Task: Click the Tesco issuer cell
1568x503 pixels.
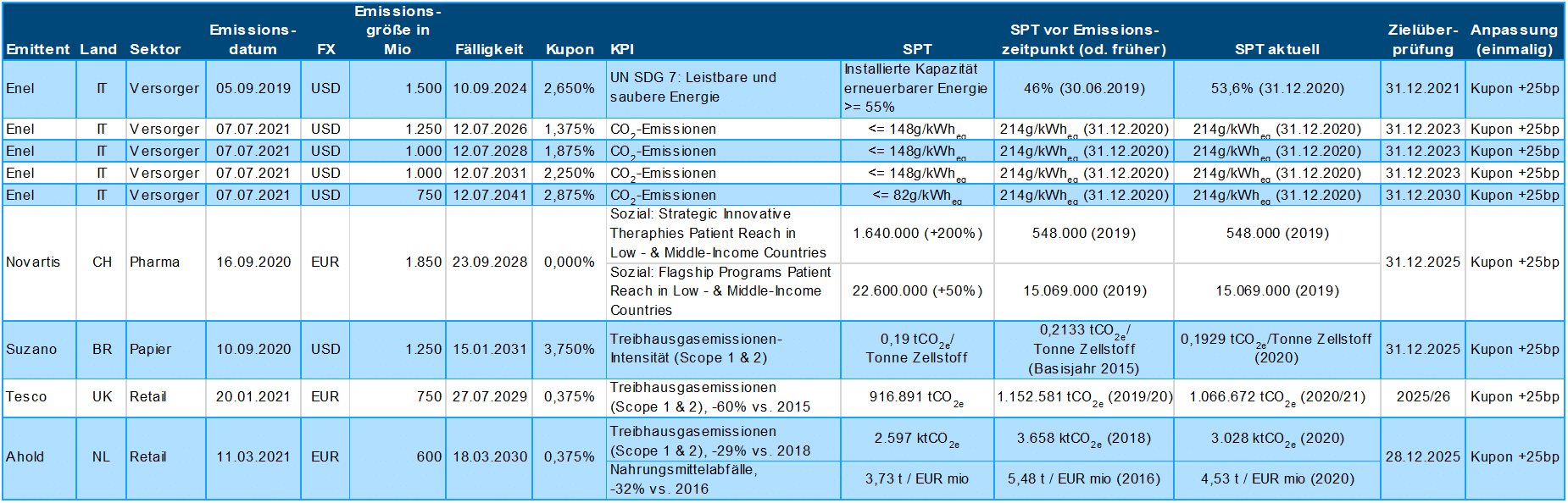Action: pos(26,396)
